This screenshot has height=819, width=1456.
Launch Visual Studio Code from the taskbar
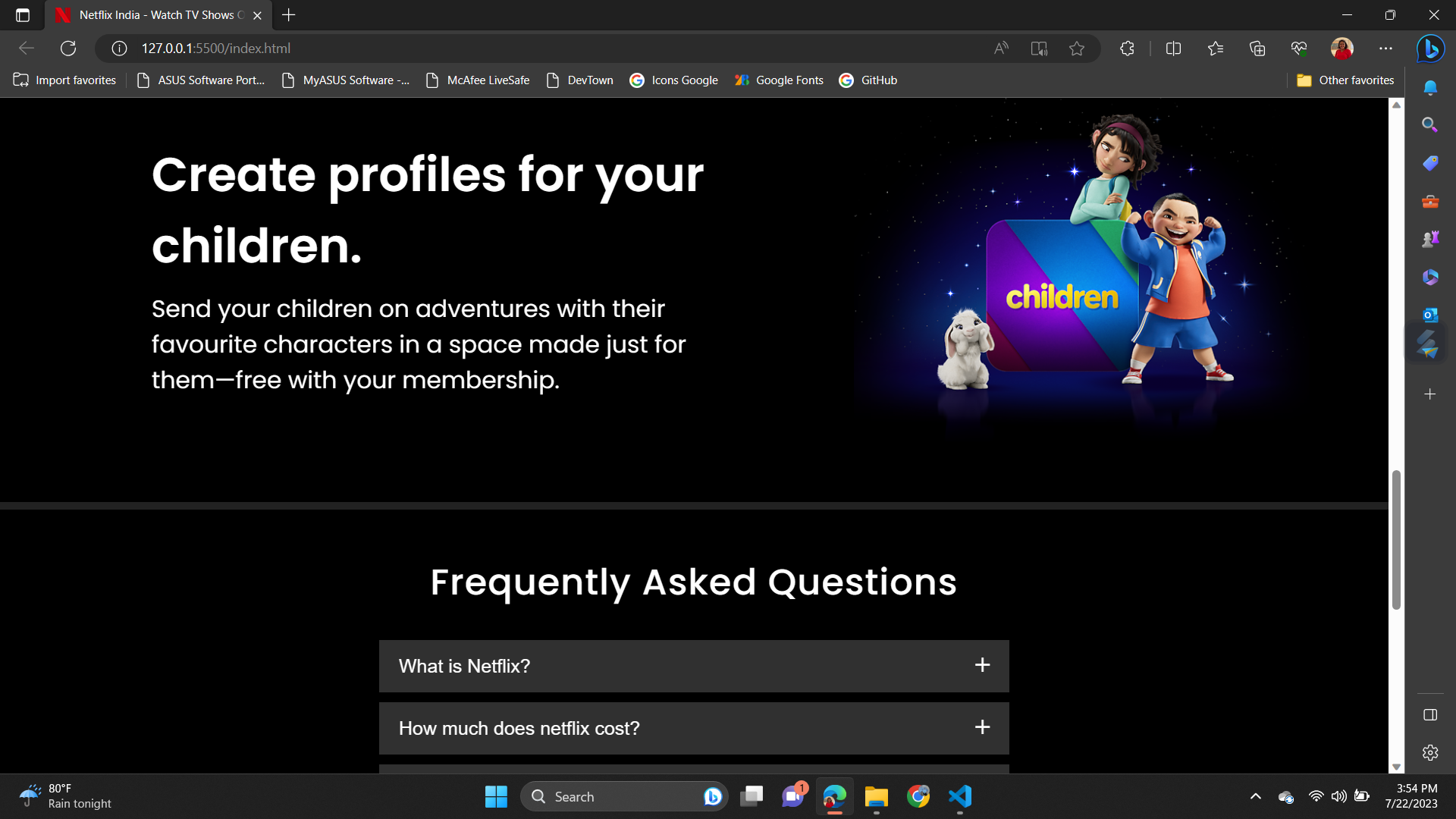[959, 796]
